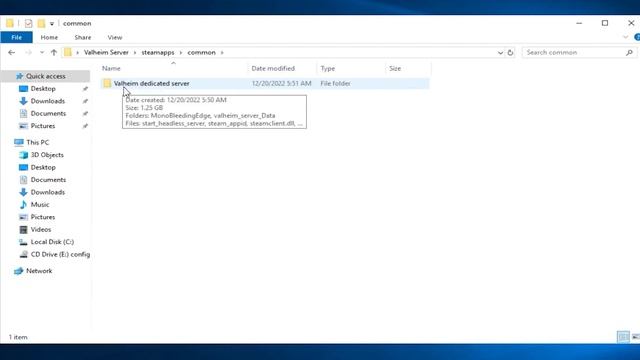Screen dimensions: 640x360
Task: Click the Desktop icon under Quick access
Action: [x=23, y=89]
